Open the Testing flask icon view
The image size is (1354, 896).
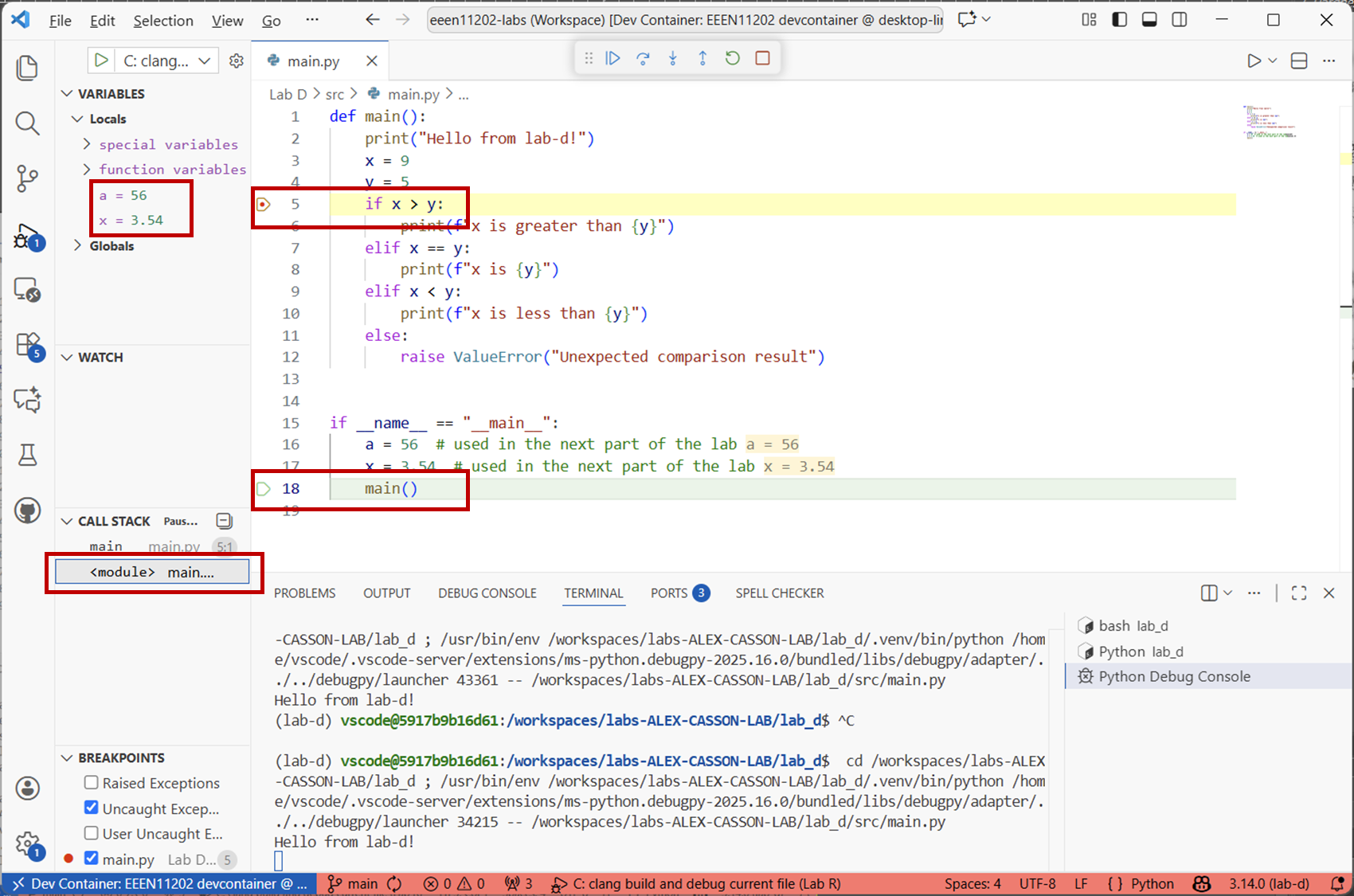(27, 455)
